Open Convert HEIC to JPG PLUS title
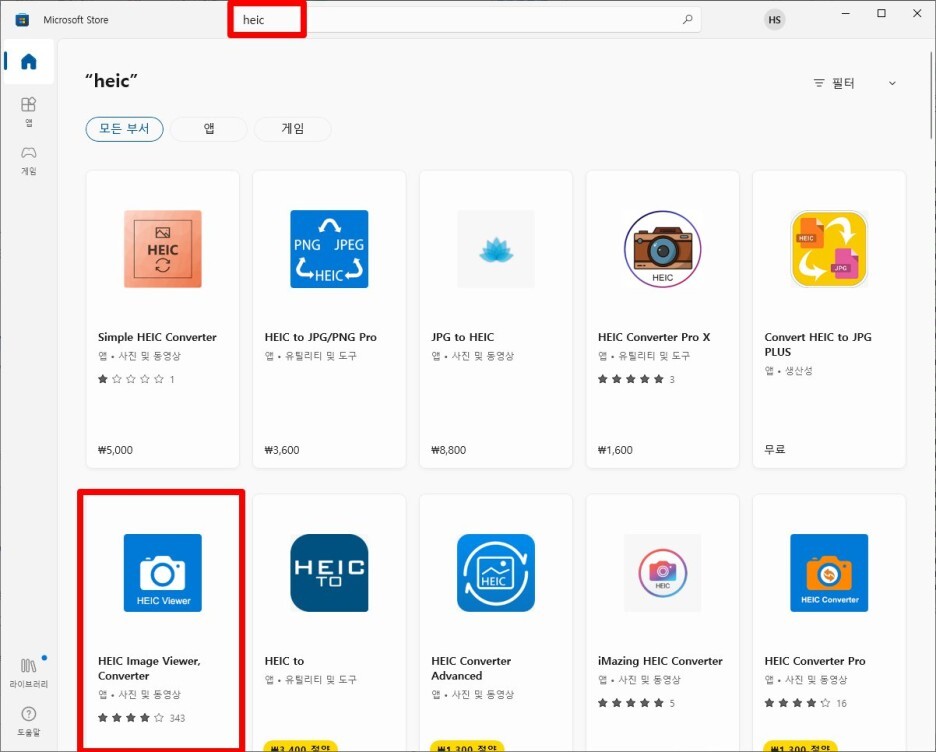The height and width of the screenshot is (752, 936). (818, 344)
